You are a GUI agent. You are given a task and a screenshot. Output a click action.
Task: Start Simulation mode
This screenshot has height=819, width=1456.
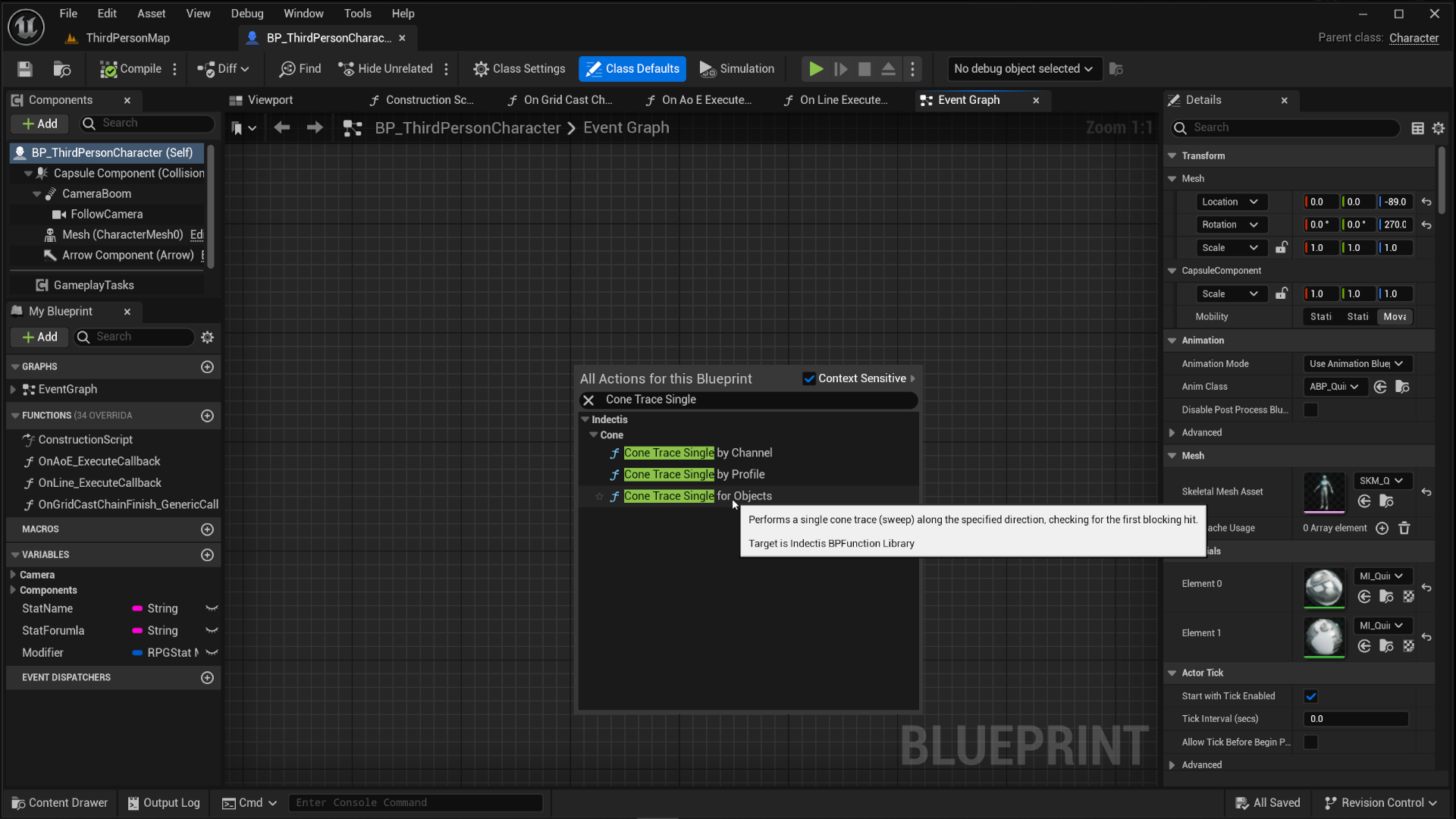point(737,69)
